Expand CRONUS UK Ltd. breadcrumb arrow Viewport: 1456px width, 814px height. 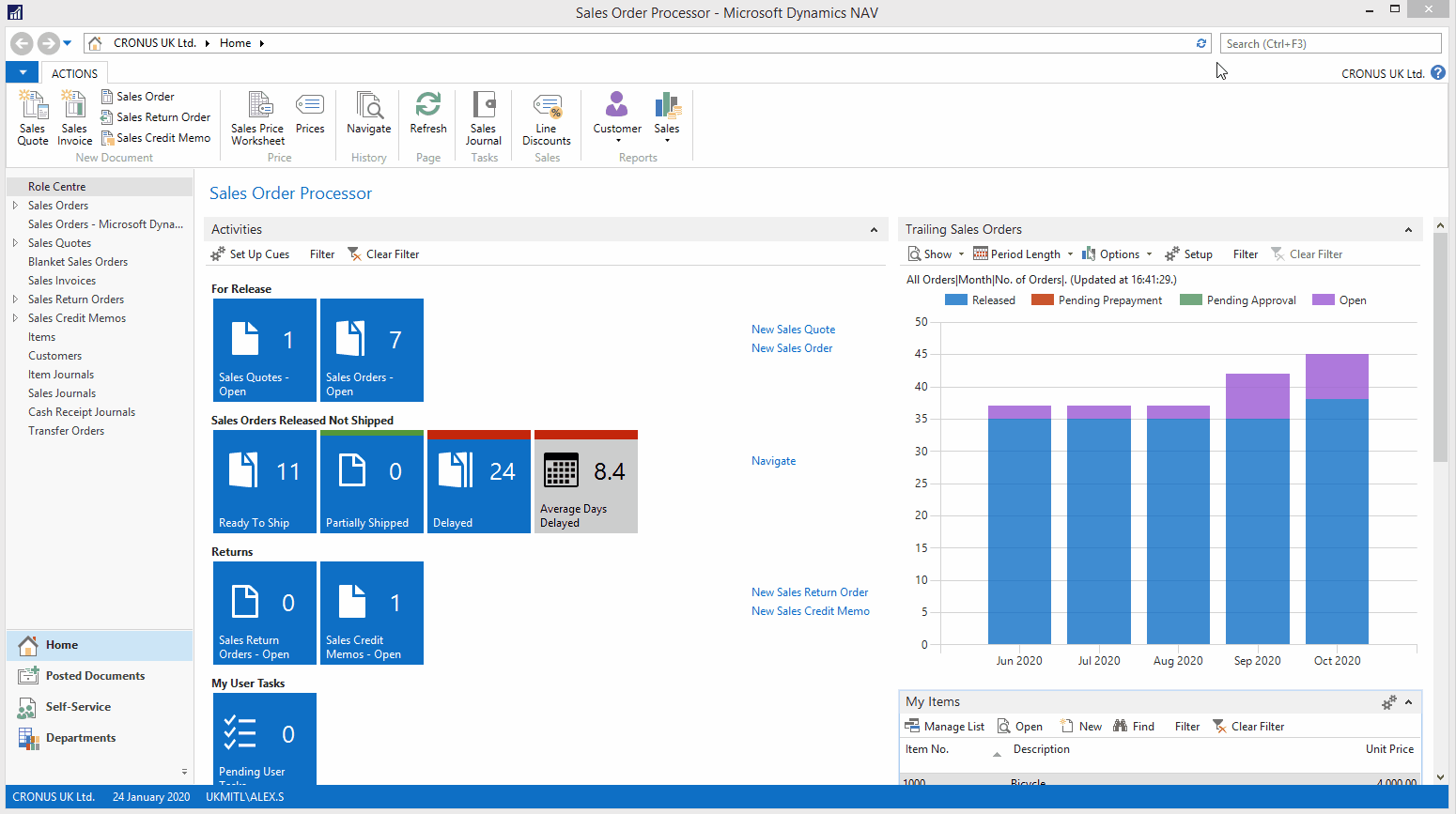[207, 43]
